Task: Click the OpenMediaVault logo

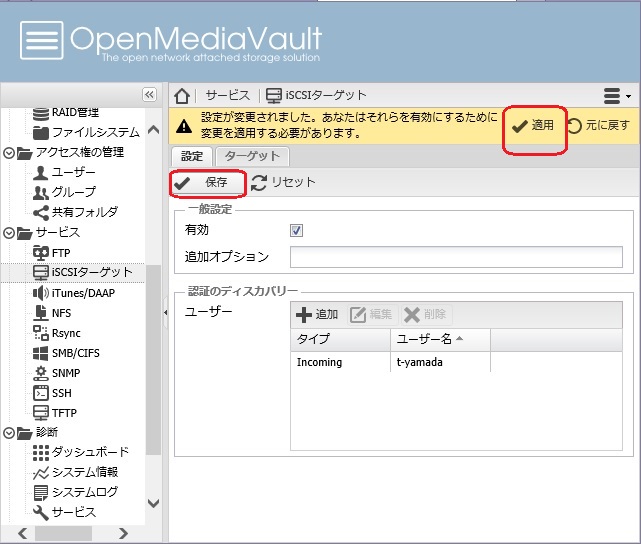Action: [171, 41]
